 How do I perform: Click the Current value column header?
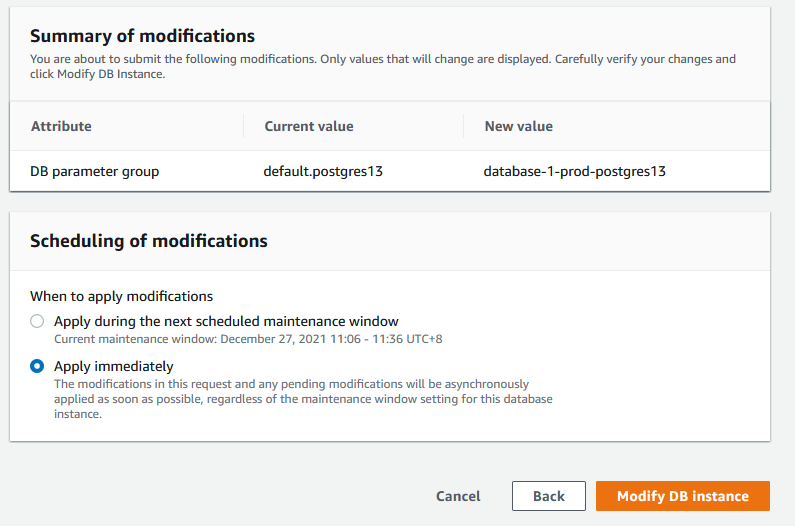coord(308,126)
